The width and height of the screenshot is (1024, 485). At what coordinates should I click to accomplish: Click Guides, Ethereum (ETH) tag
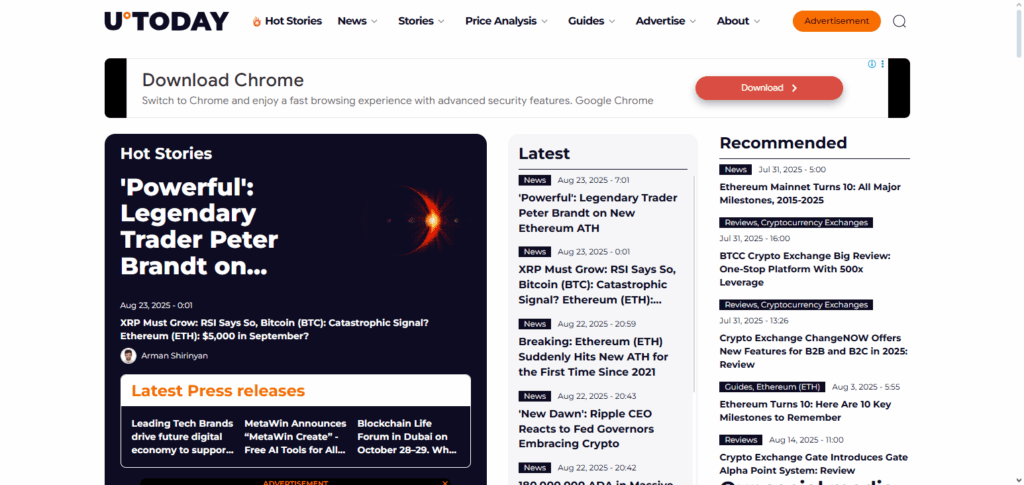pyautogui.click(x=772, y=387)
